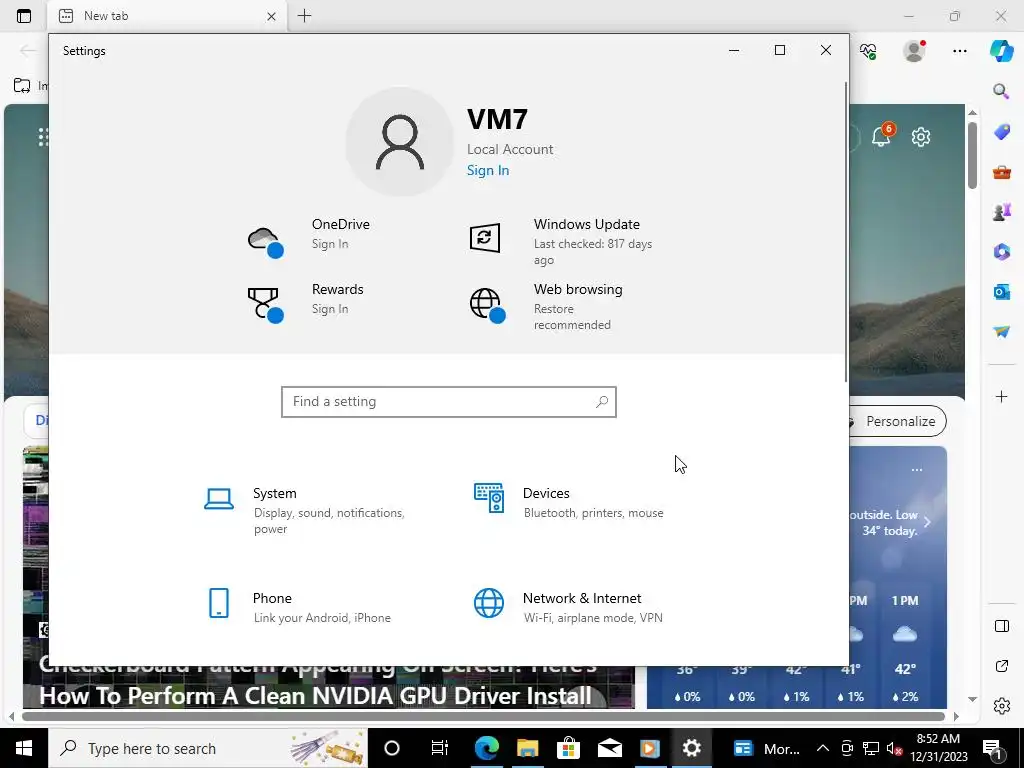The height and width of the screenshot is (768, 1024).
Task: Click the VM7 user avatar
Action: coord(400,142)
